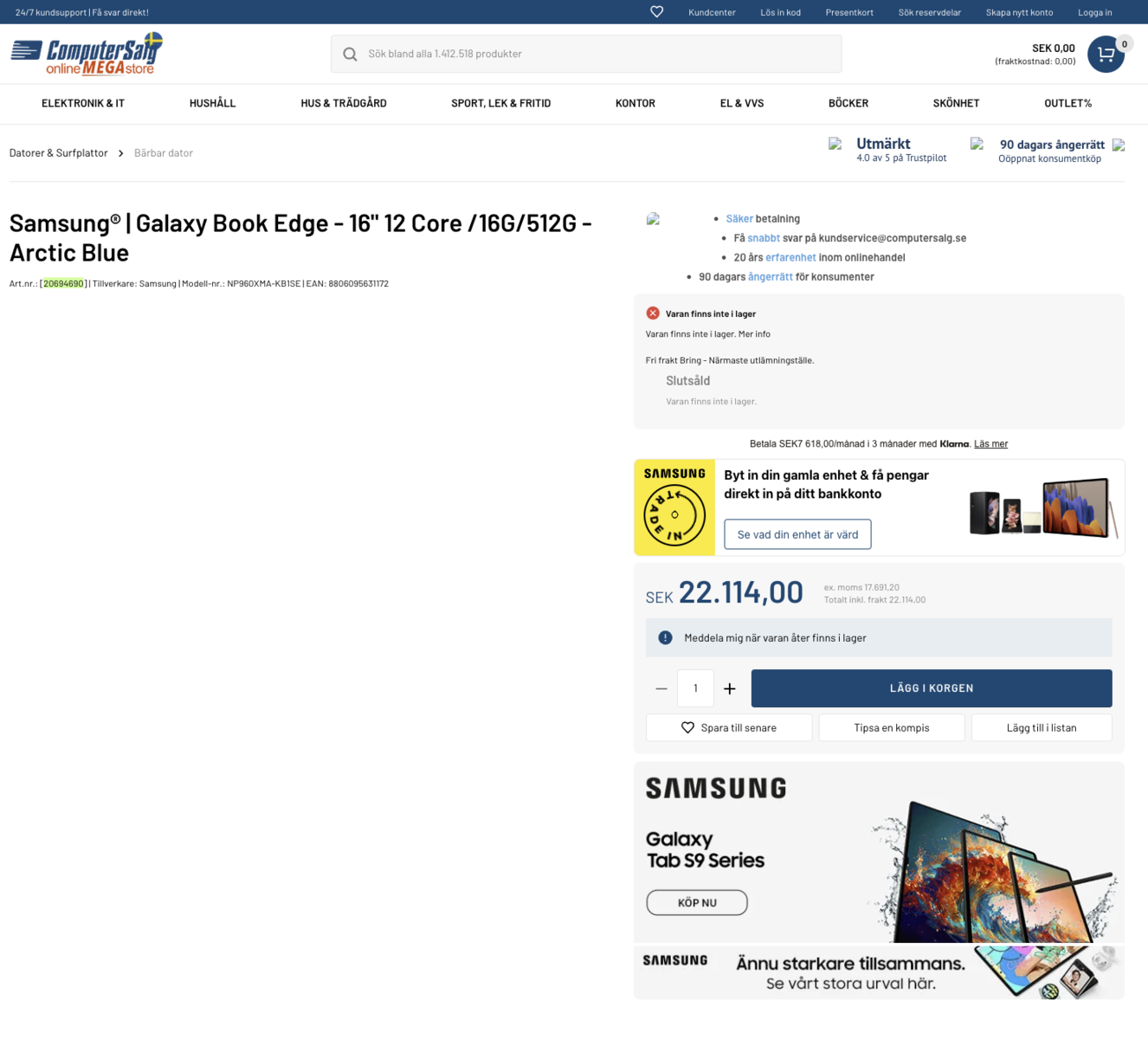The image size is (1148, 1039).
Task: Click Skapa nytt konto
Action: [x=1019, y=12]
